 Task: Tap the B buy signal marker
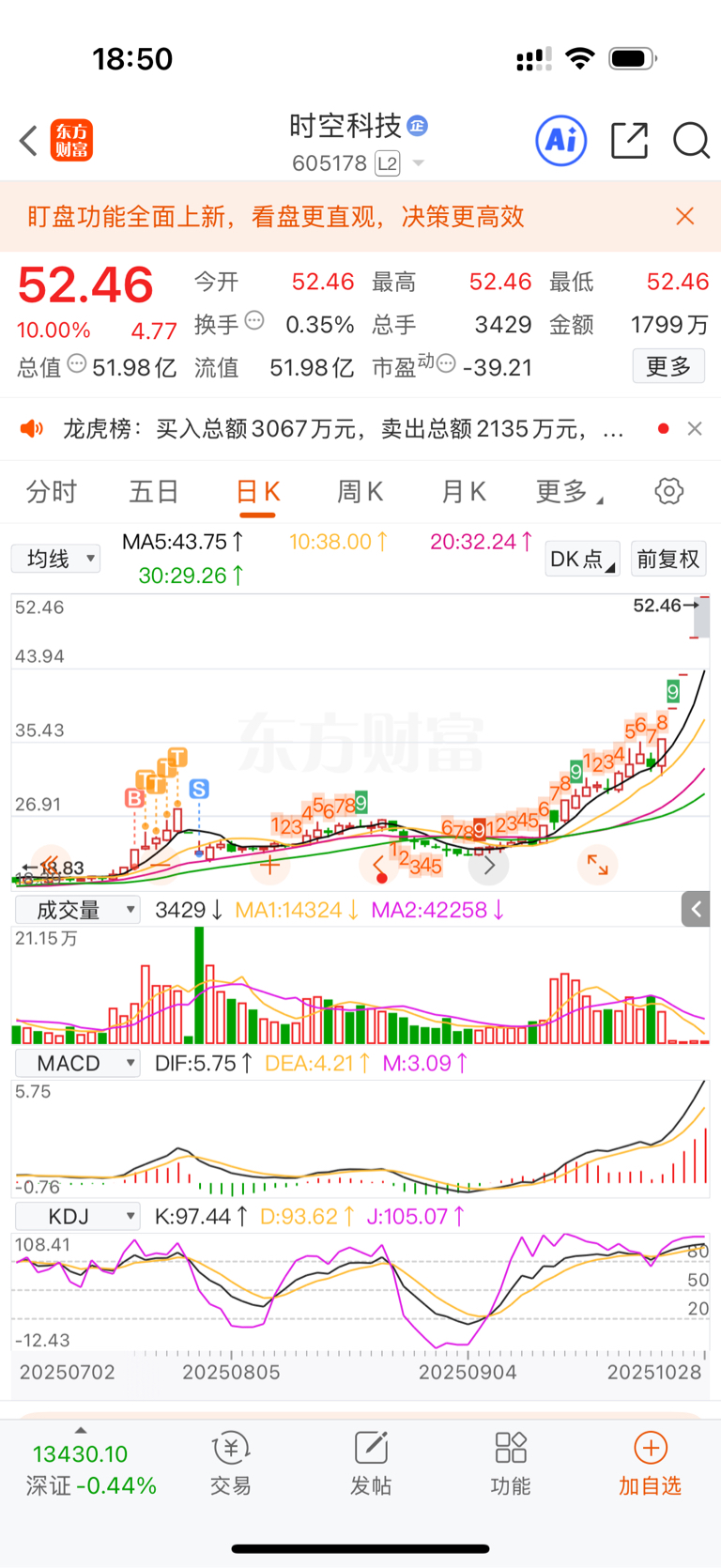click(x=134, y=798)
